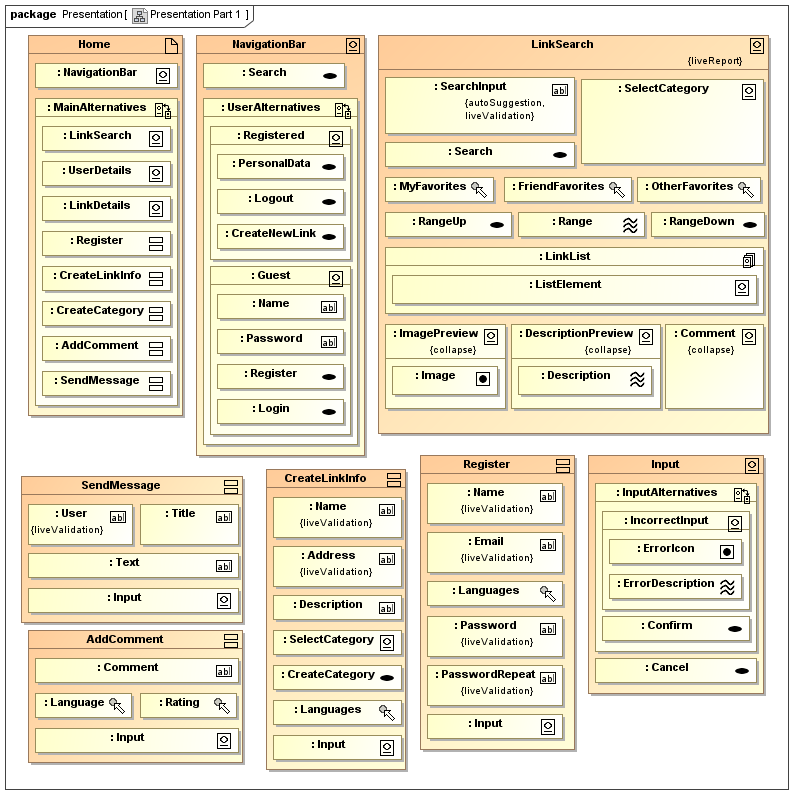This screenshot has width=797, height=798.
Task: Click the iterated group icon on LinkList
Action: click(749, 260)
